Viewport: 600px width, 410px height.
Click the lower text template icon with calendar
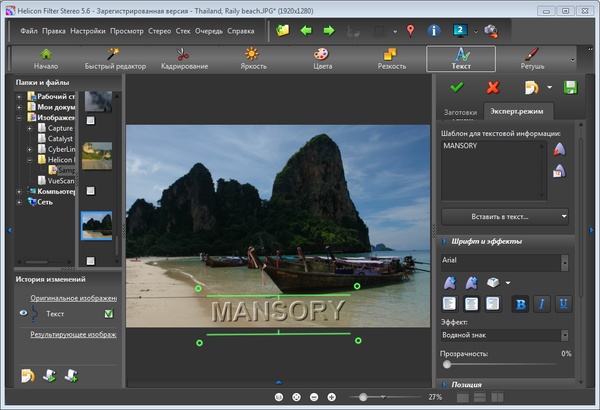coord(559,171)
